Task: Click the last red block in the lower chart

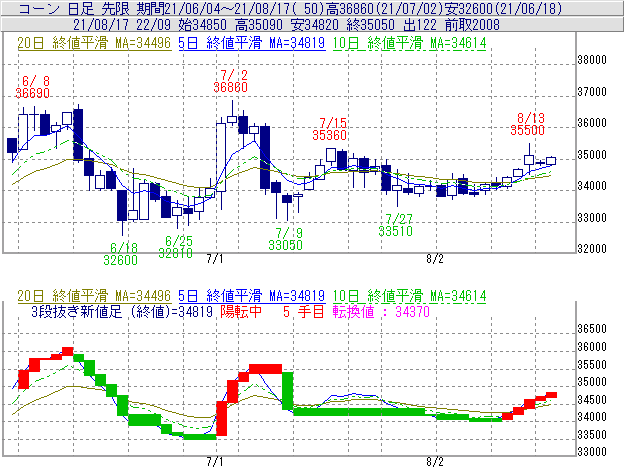Action: tap(551, 395)
